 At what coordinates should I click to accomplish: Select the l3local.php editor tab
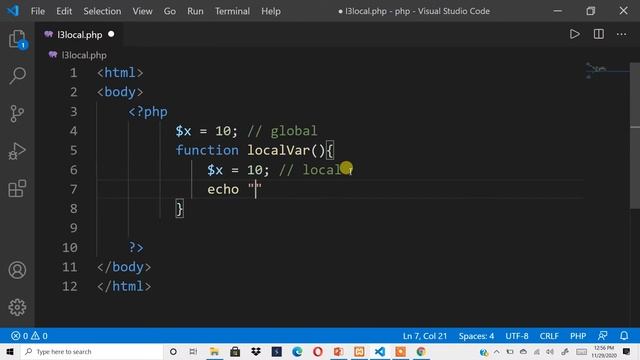click(80, 35)
